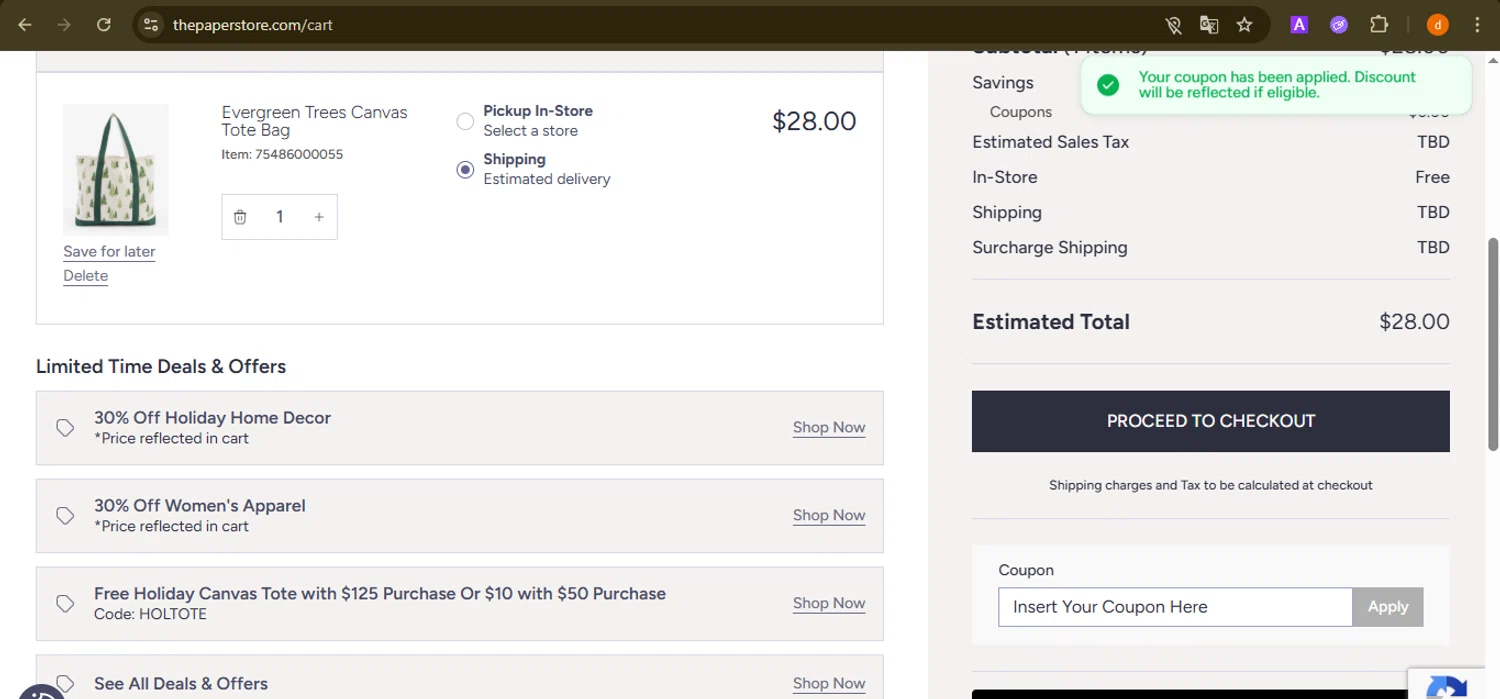Viewport: 1500px width, 699px height.
Task: Select the Shipping radio option
Action: (465, 170)
